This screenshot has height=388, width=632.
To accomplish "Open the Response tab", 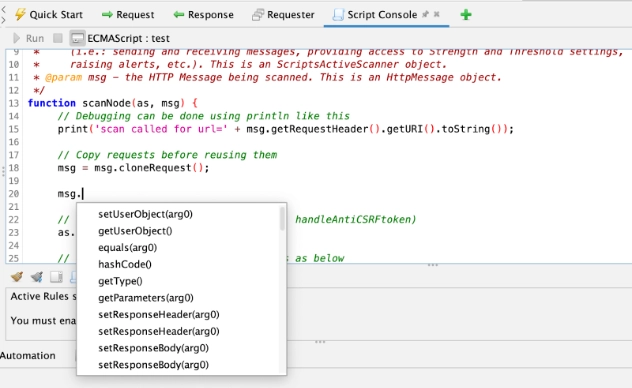I will tap(204, 15).
